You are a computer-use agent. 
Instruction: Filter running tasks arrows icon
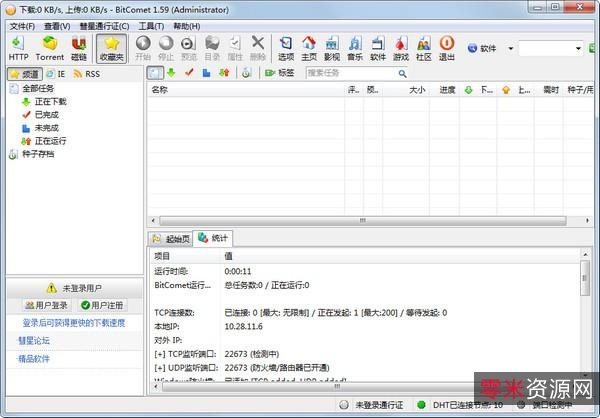224,73
